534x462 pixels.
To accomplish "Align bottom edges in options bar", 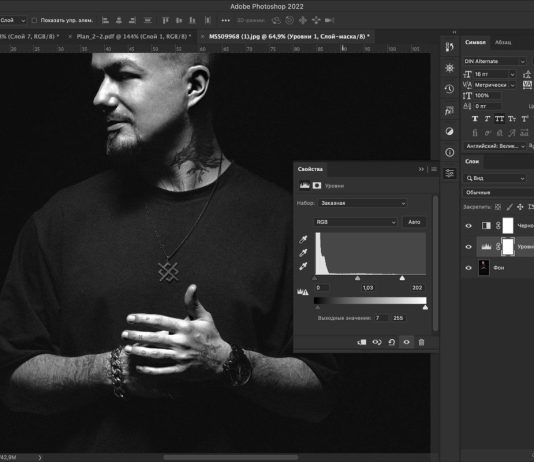I will 192,20.
